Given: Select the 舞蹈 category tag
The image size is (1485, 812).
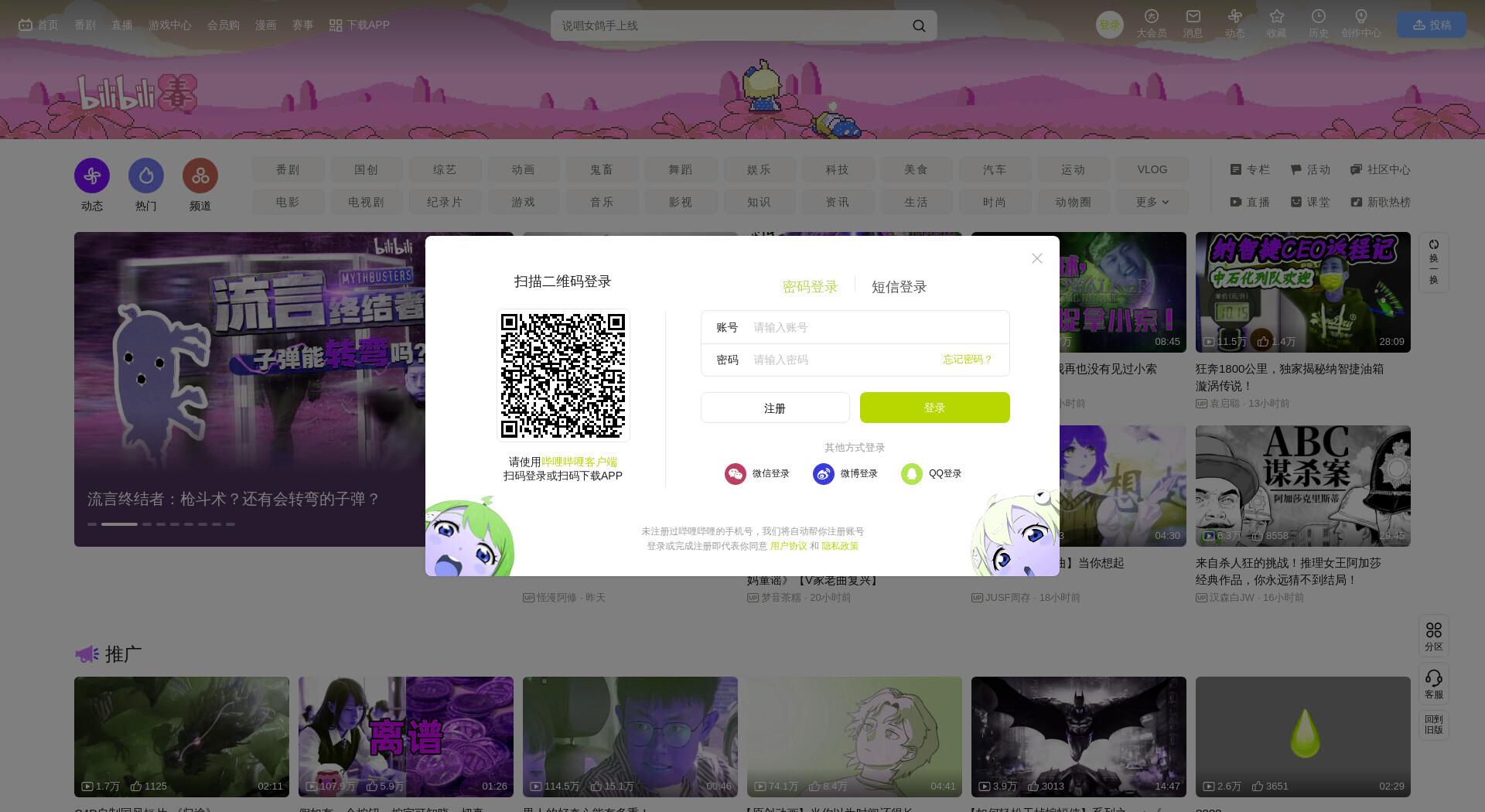Looking at the screenshot, I should pos(681,169).
